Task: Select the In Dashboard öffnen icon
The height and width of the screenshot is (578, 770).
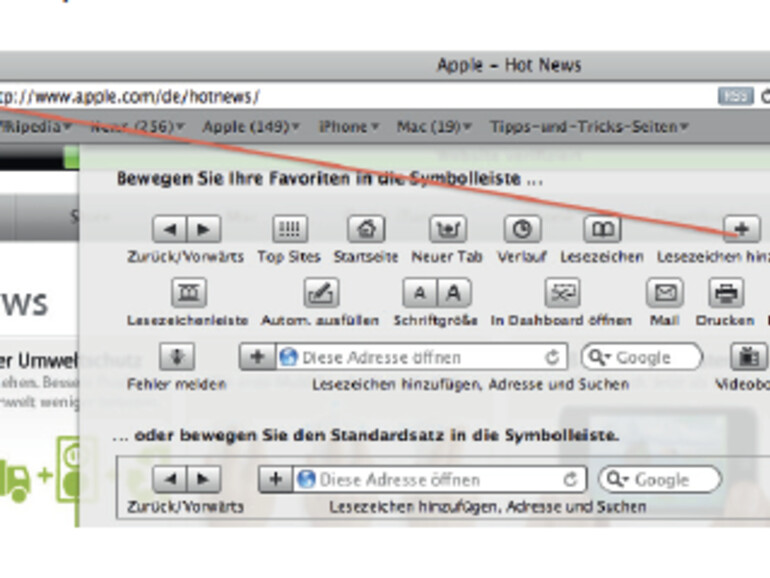Action: (x=563, y=293)
